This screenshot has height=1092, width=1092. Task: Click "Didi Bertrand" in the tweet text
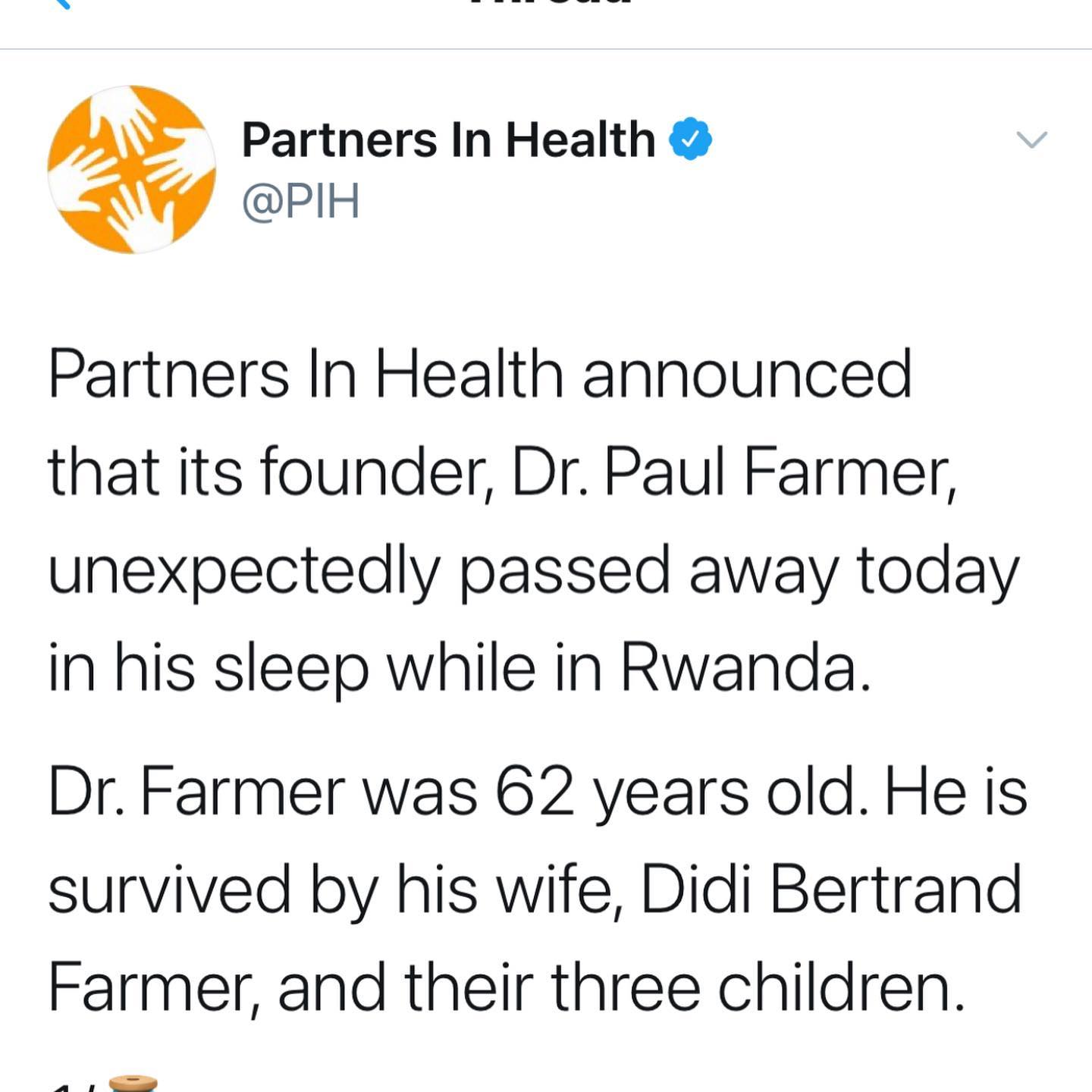point(831,889)
